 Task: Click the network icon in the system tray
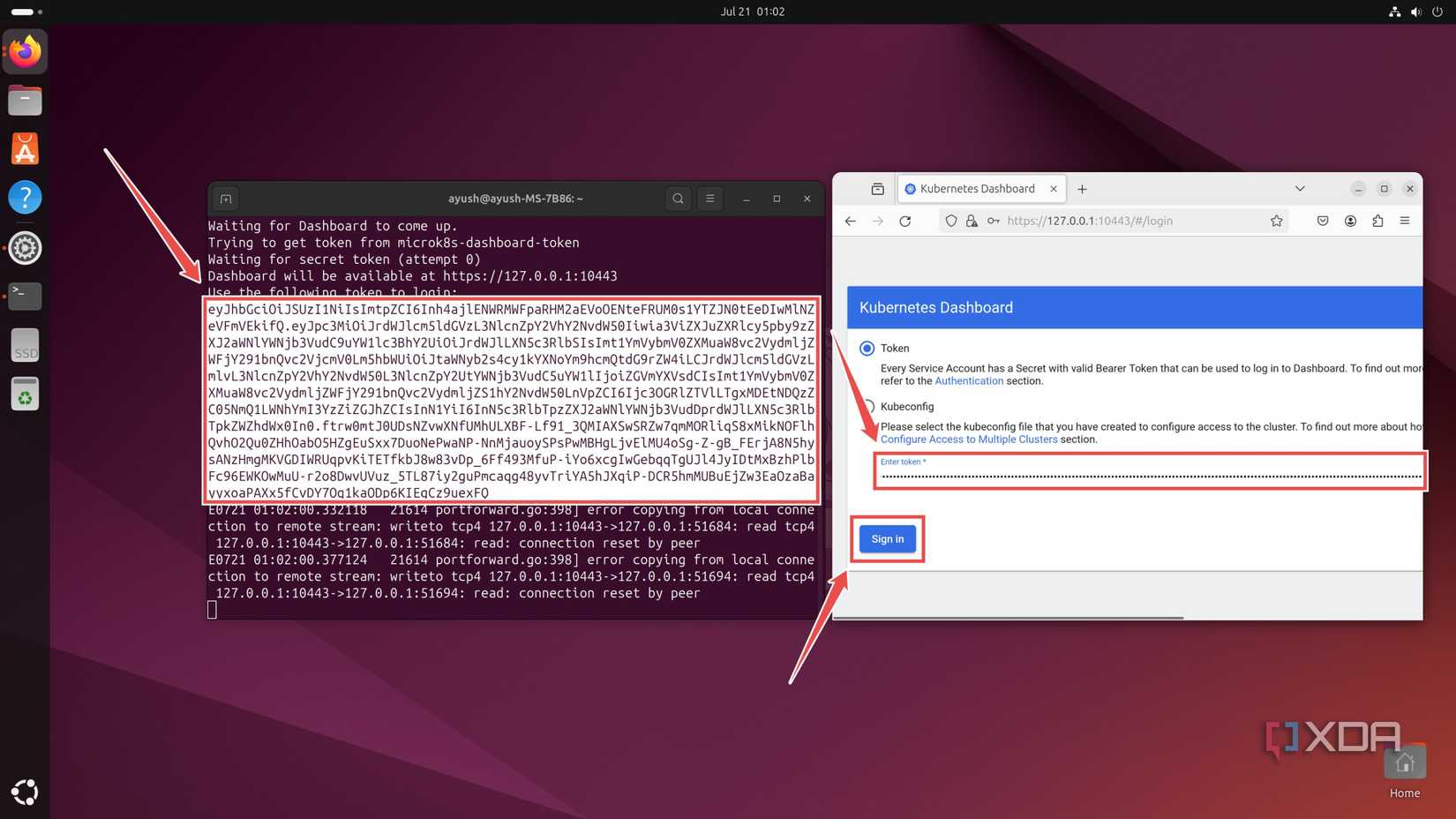[1394, 11]
